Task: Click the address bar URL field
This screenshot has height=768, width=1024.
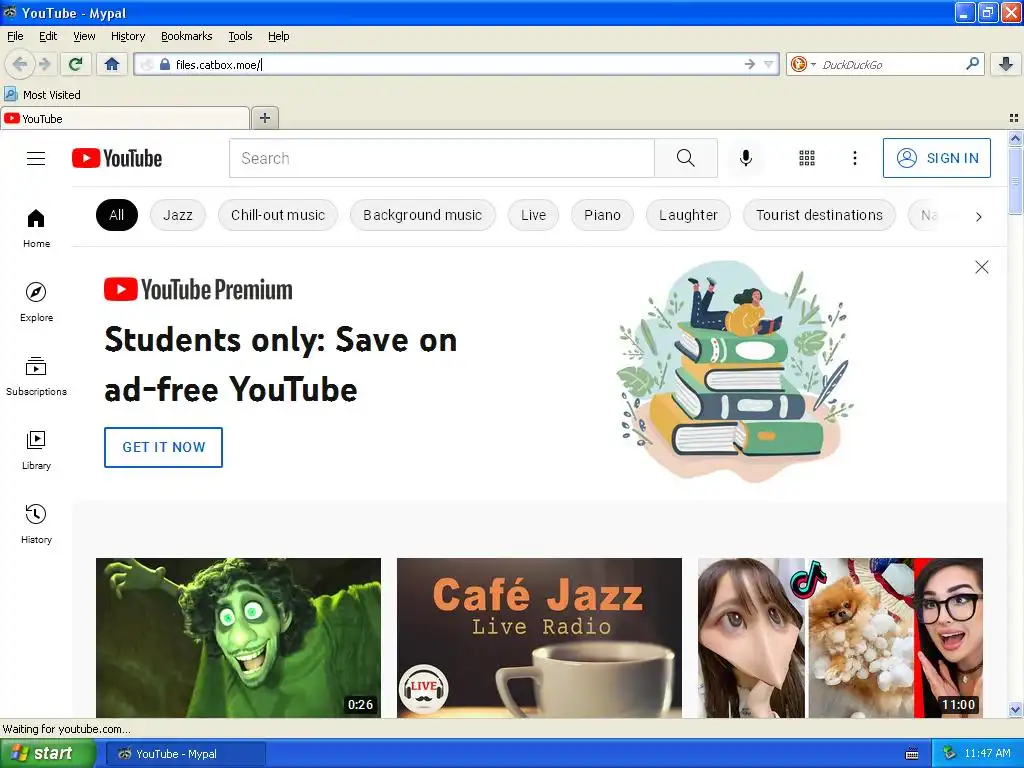Action: tap(454, 64)
